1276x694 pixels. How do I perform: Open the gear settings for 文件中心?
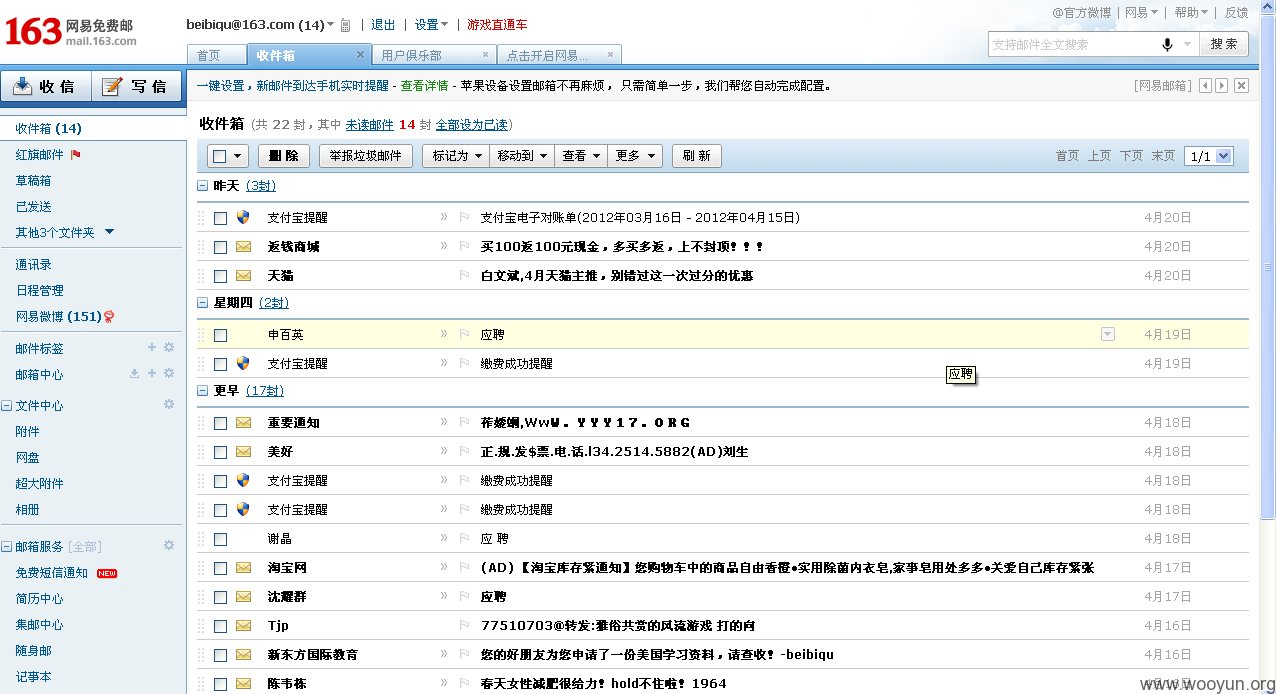(169, 404)
